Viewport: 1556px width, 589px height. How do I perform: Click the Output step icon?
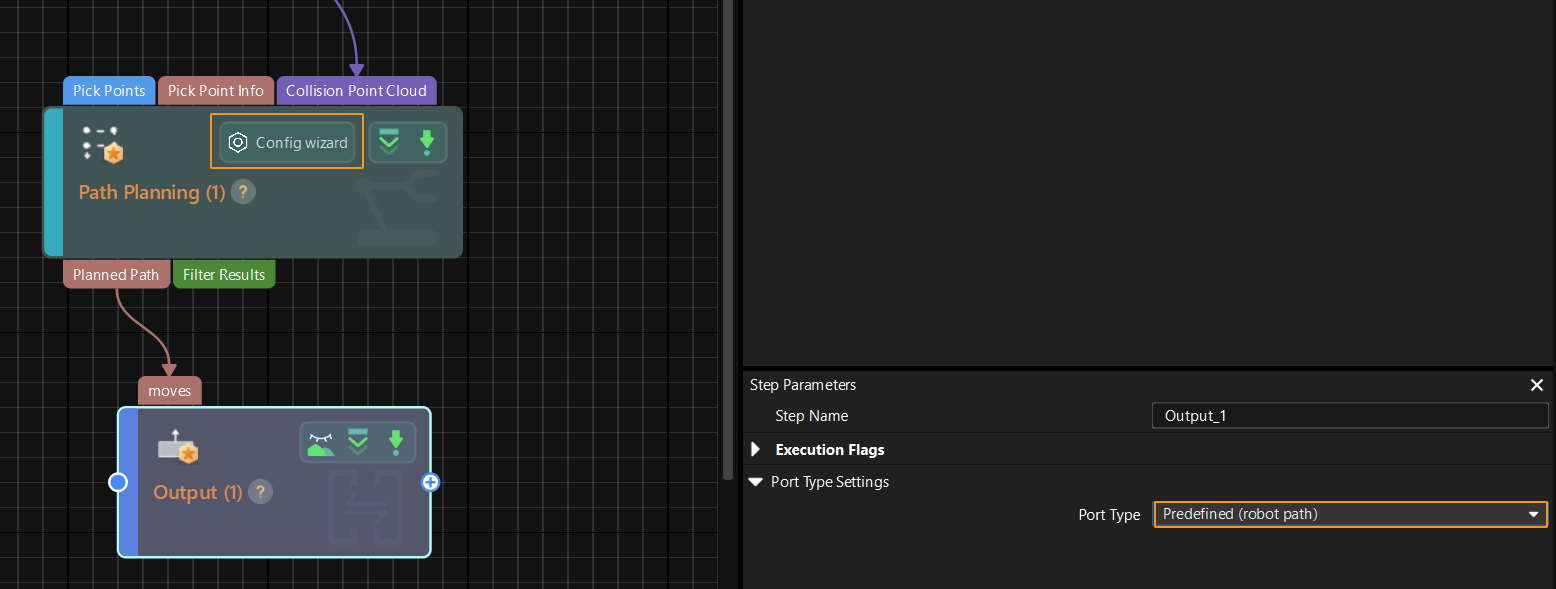pyautogui.click(x=178, y=449)
